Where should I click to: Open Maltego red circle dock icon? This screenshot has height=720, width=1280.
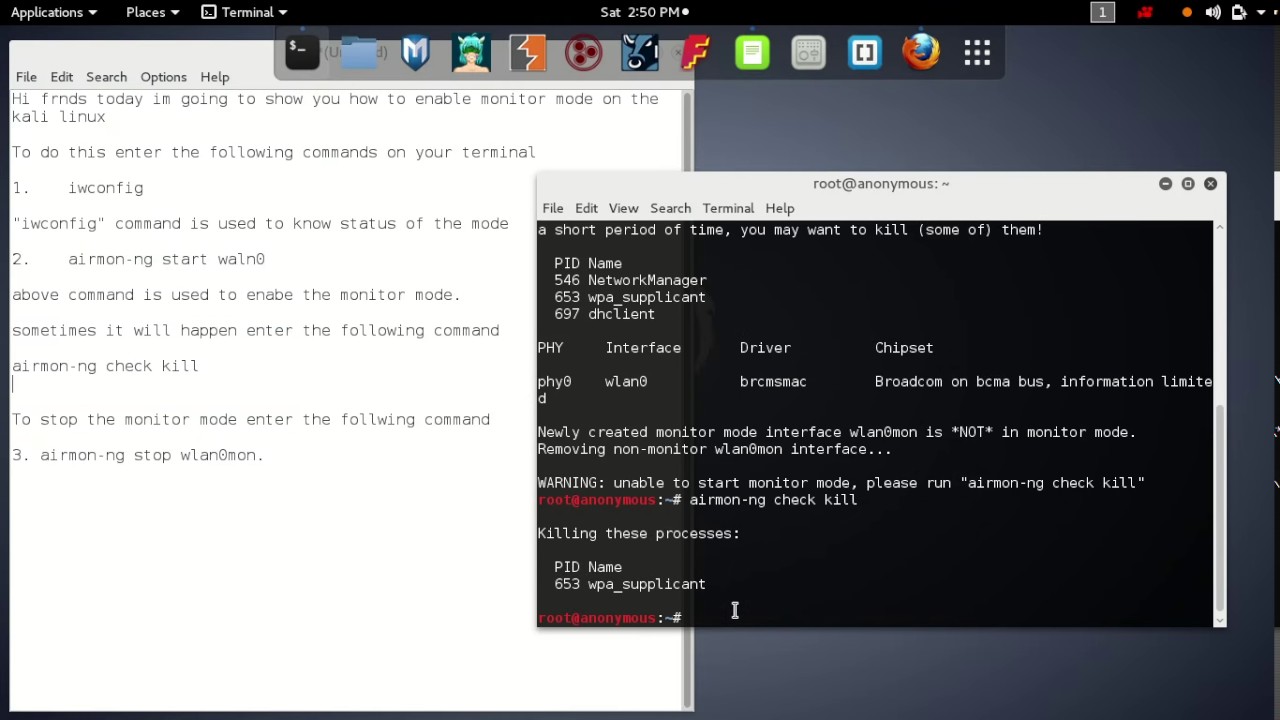[x=583, y=52]
